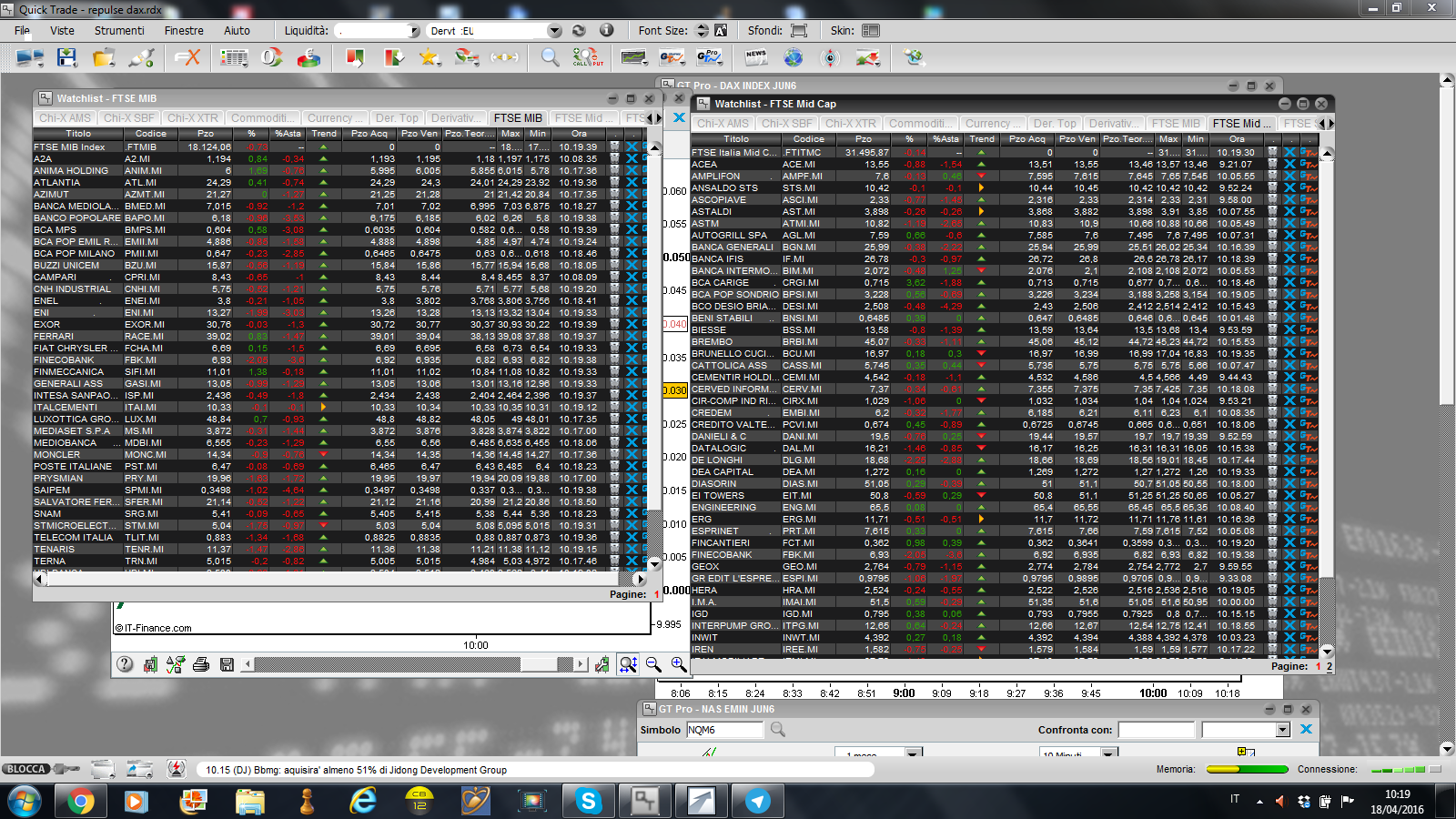Switch to Currency tab in FTSE MIB watchlist
This screenshot has width=1456, height=819.
point(334,118)
